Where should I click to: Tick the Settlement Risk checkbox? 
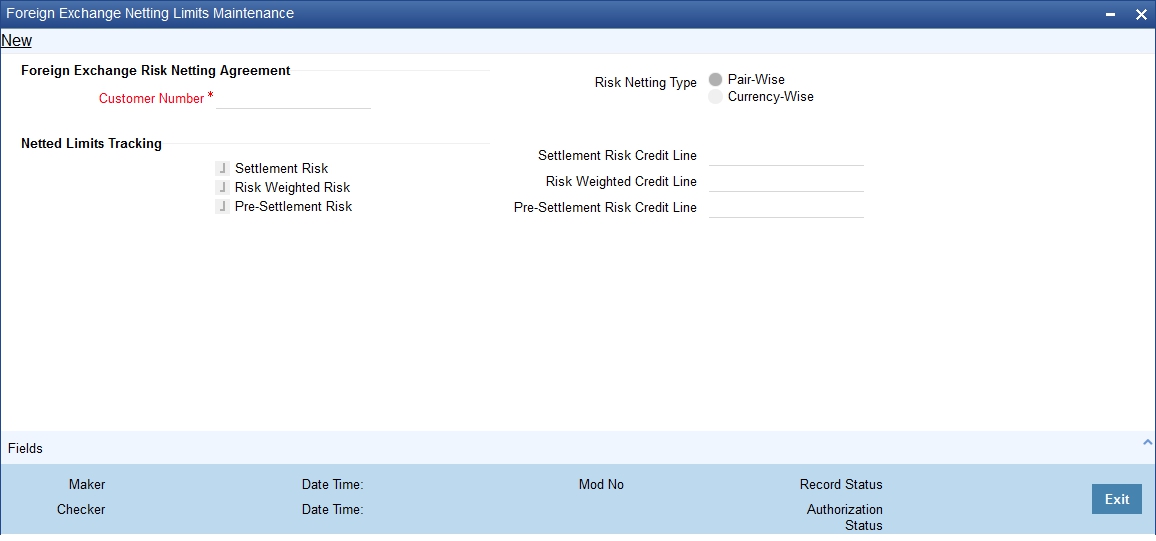pos(223,169)
